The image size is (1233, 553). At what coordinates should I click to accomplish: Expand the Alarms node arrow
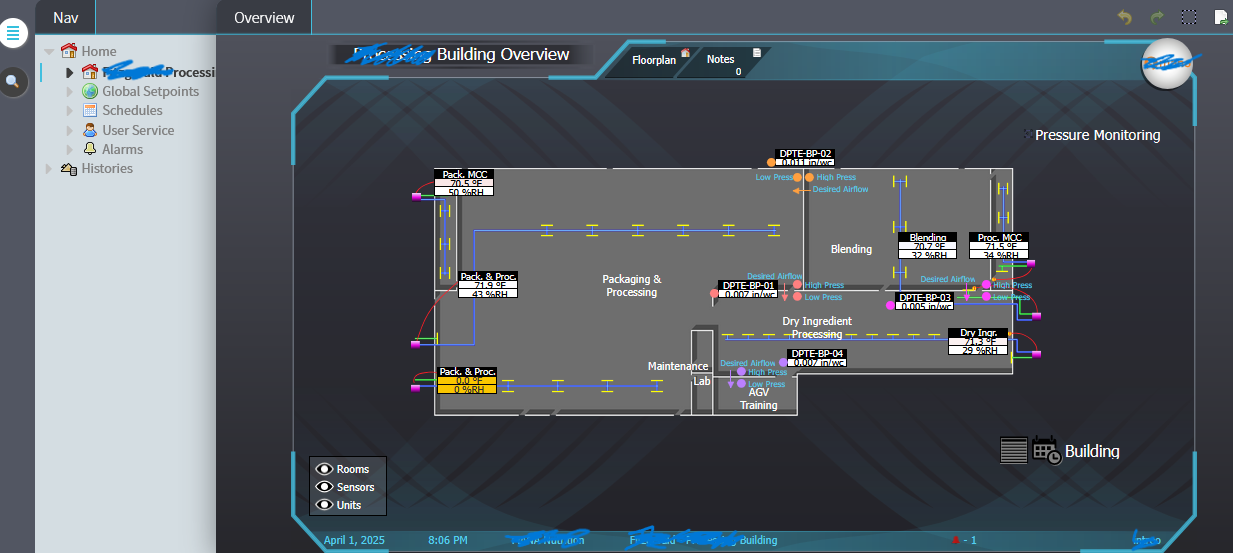click(x=70, y=149)
